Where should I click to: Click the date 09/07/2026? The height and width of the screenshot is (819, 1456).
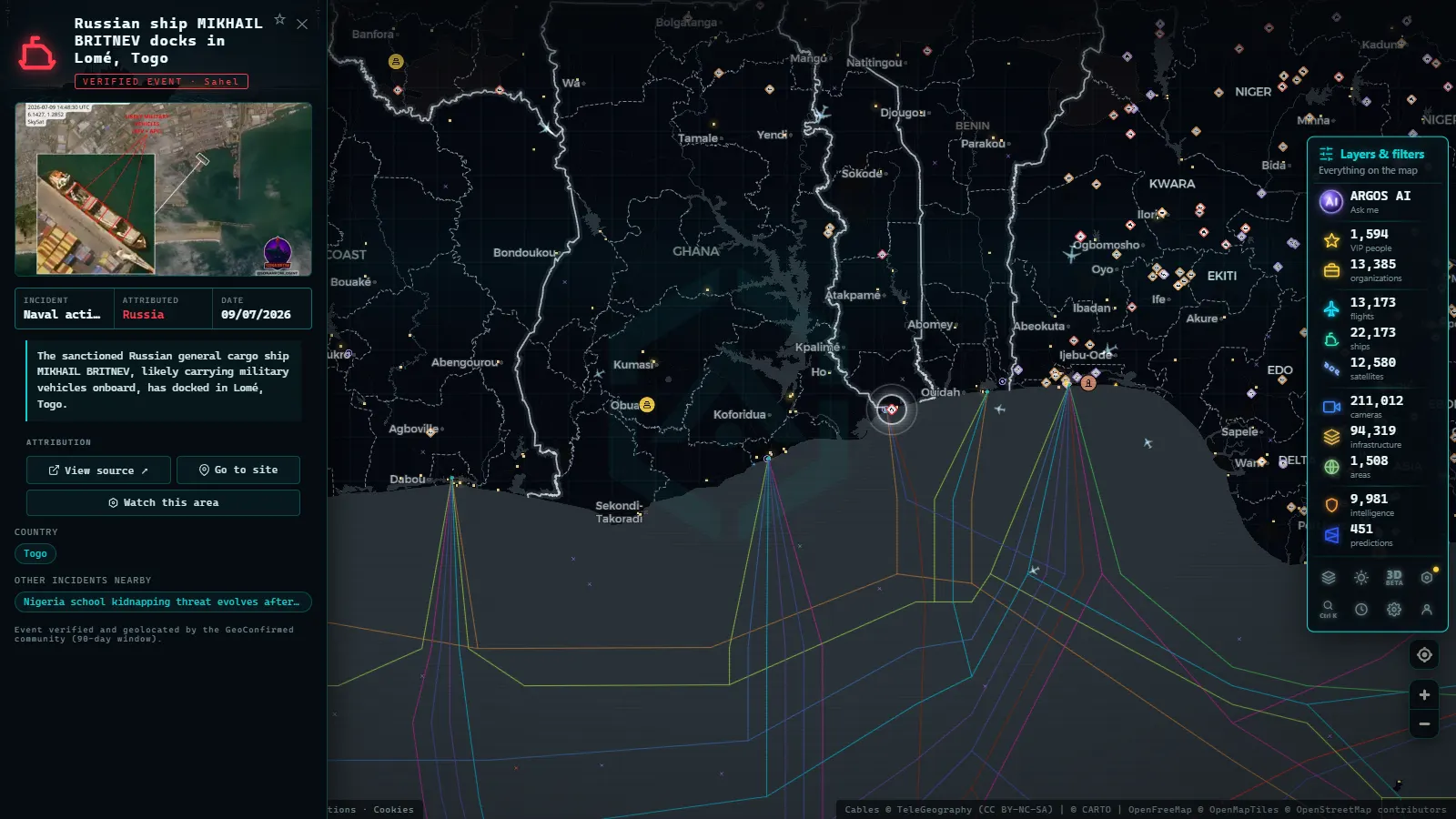tap(256, 315)
